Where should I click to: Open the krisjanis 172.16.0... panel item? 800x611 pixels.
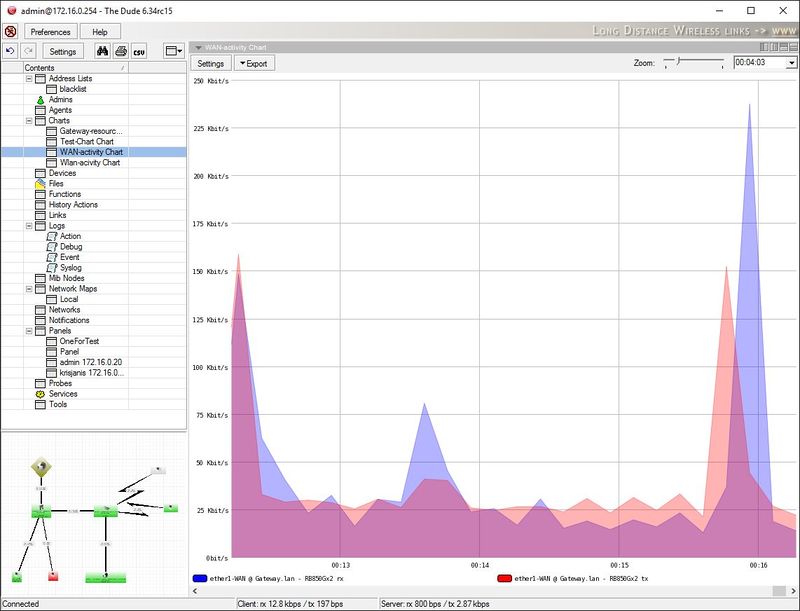[92, 373]
